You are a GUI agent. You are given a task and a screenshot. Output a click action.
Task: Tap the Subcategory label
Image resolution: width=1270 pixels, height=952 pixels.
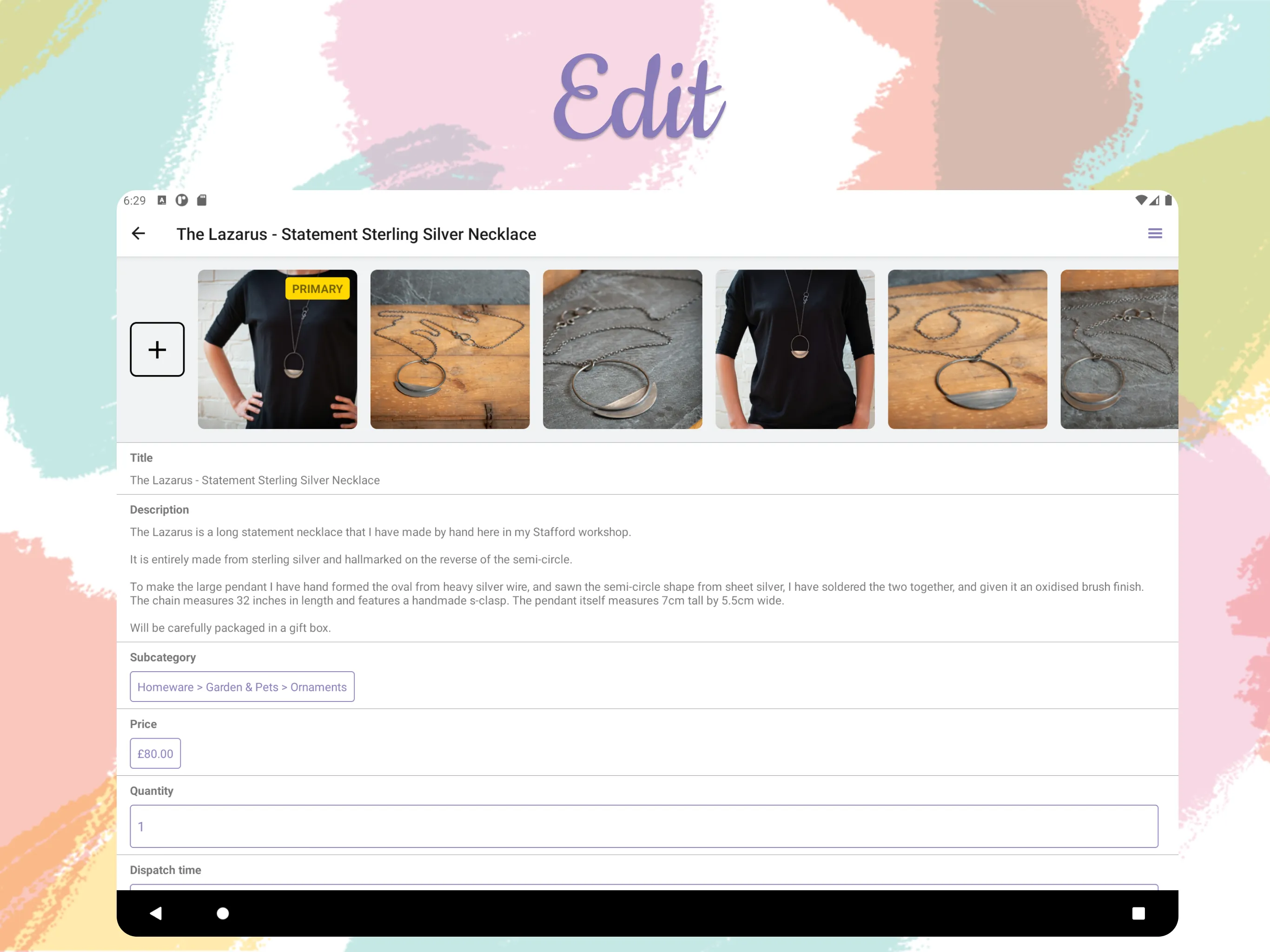163,657
